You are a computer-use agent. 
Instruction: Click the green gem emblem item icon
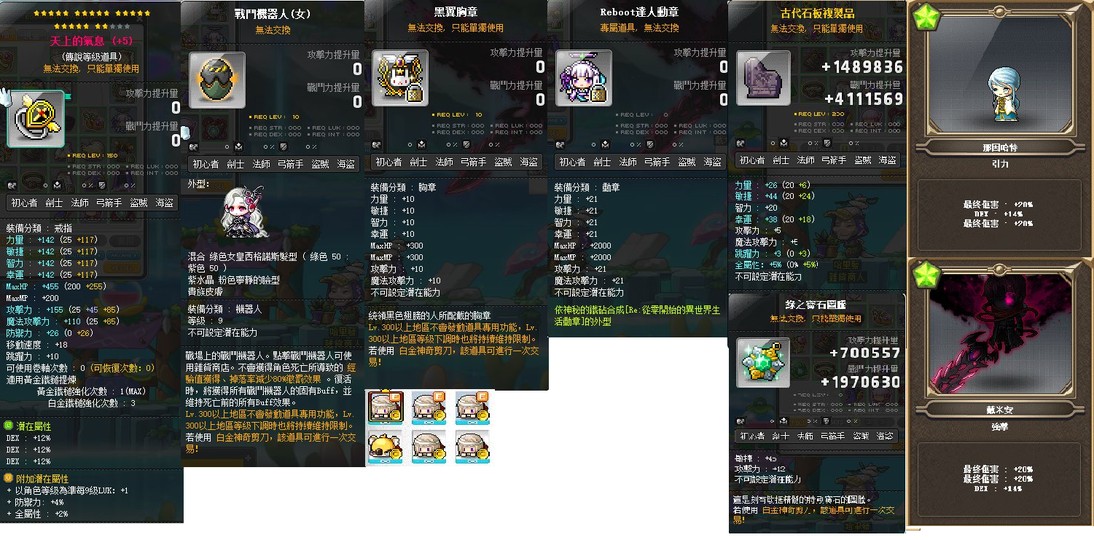point(763,363)
